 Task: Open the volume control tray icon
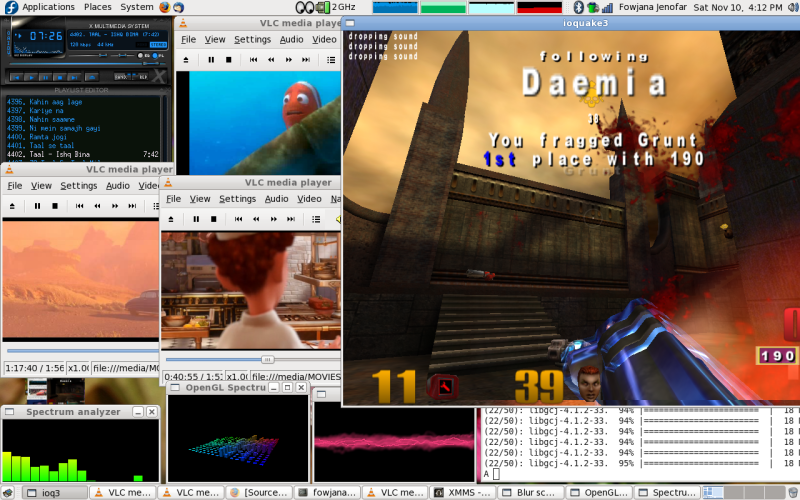(x=793, y=7)
